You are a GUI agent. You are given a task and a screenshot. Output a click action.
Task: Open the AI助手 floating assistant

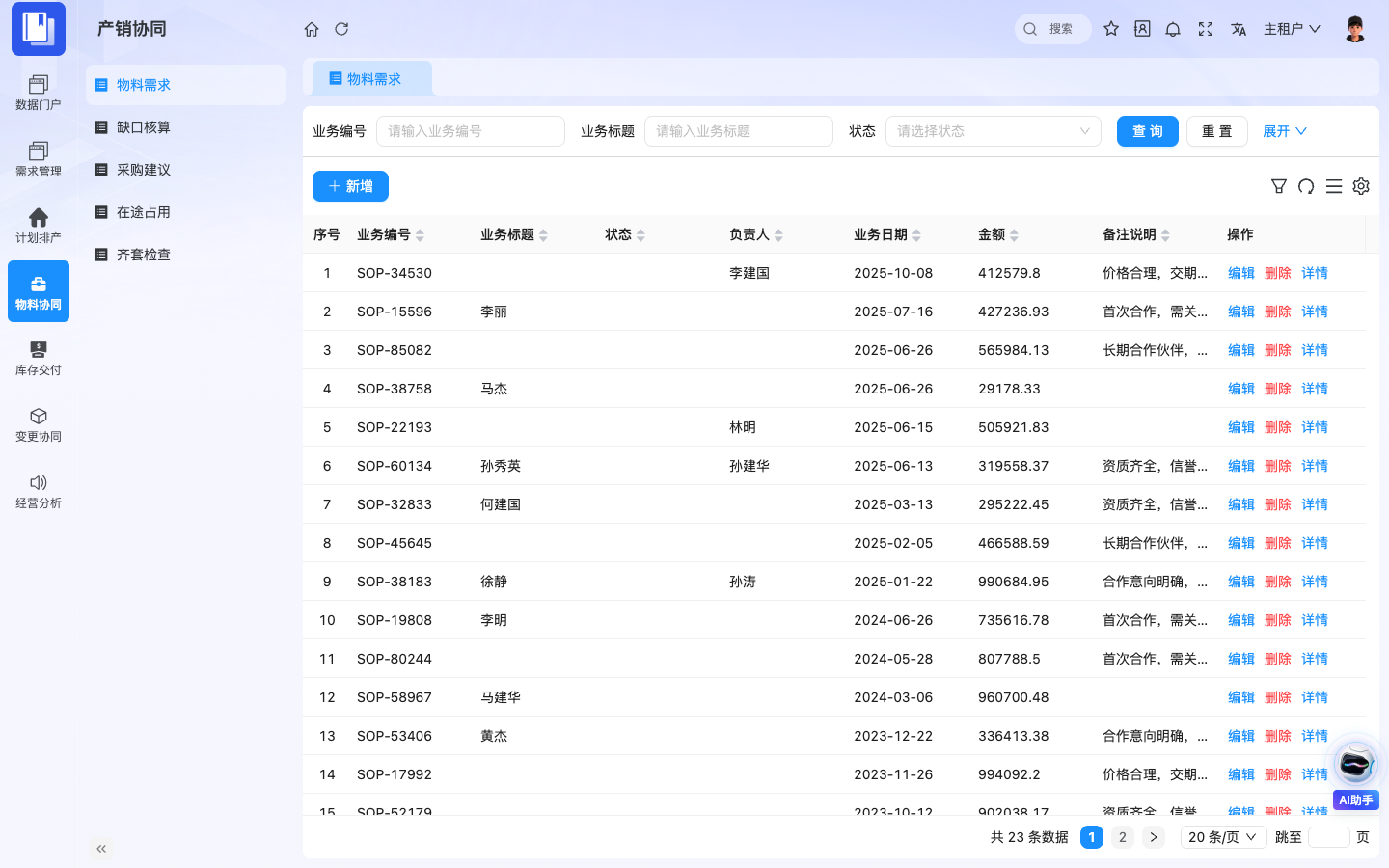point(1356,774)
